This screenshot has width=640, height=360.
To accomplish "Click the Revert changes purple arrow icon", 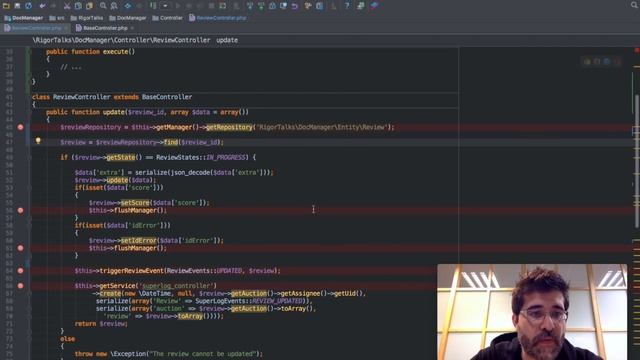I will (x=294, y=6).
